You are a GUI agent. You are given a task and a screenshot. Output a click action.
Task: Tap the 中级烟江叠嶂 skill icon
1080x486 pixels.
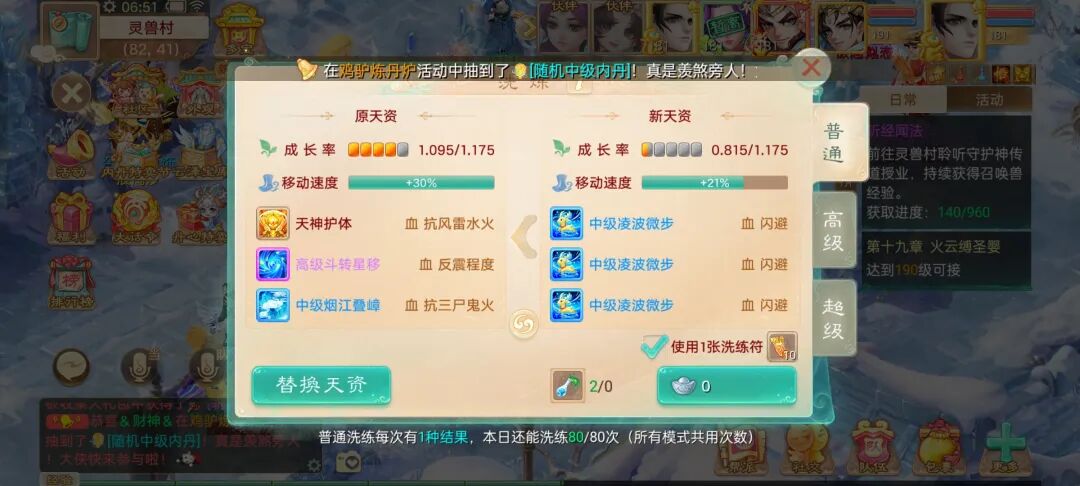point(273,305)
